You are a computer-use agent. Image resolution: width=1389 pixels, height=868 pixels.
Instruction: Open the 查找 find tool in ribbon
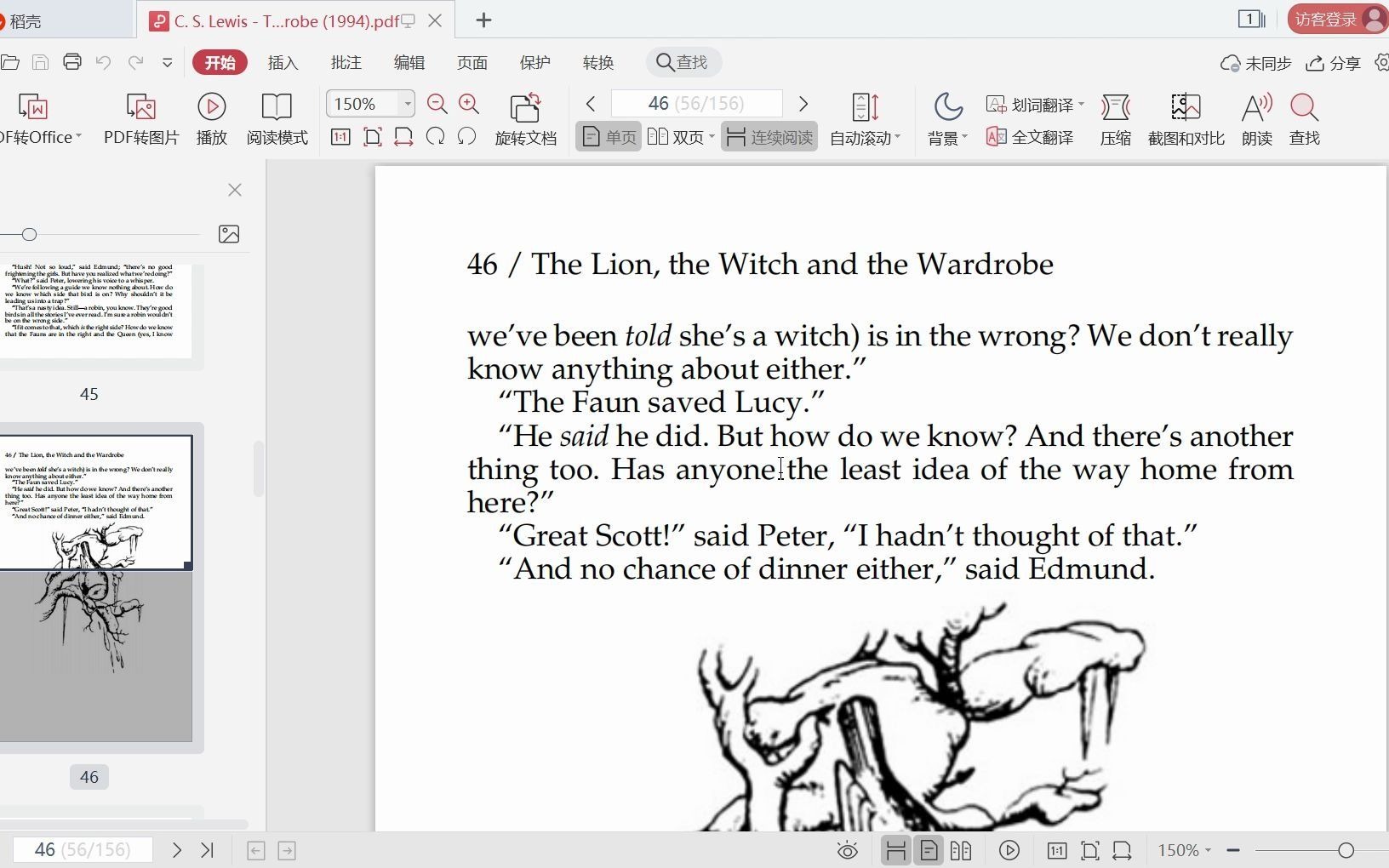1304,119
